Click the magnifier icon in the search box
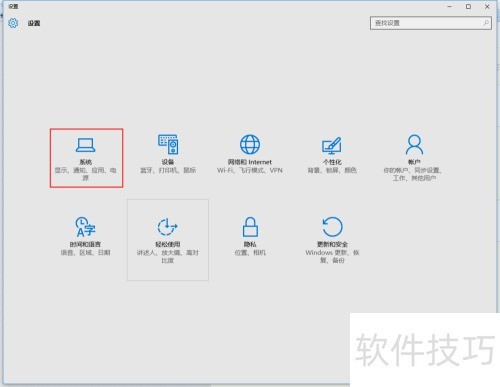500x387 pixels. pos(486,23)
